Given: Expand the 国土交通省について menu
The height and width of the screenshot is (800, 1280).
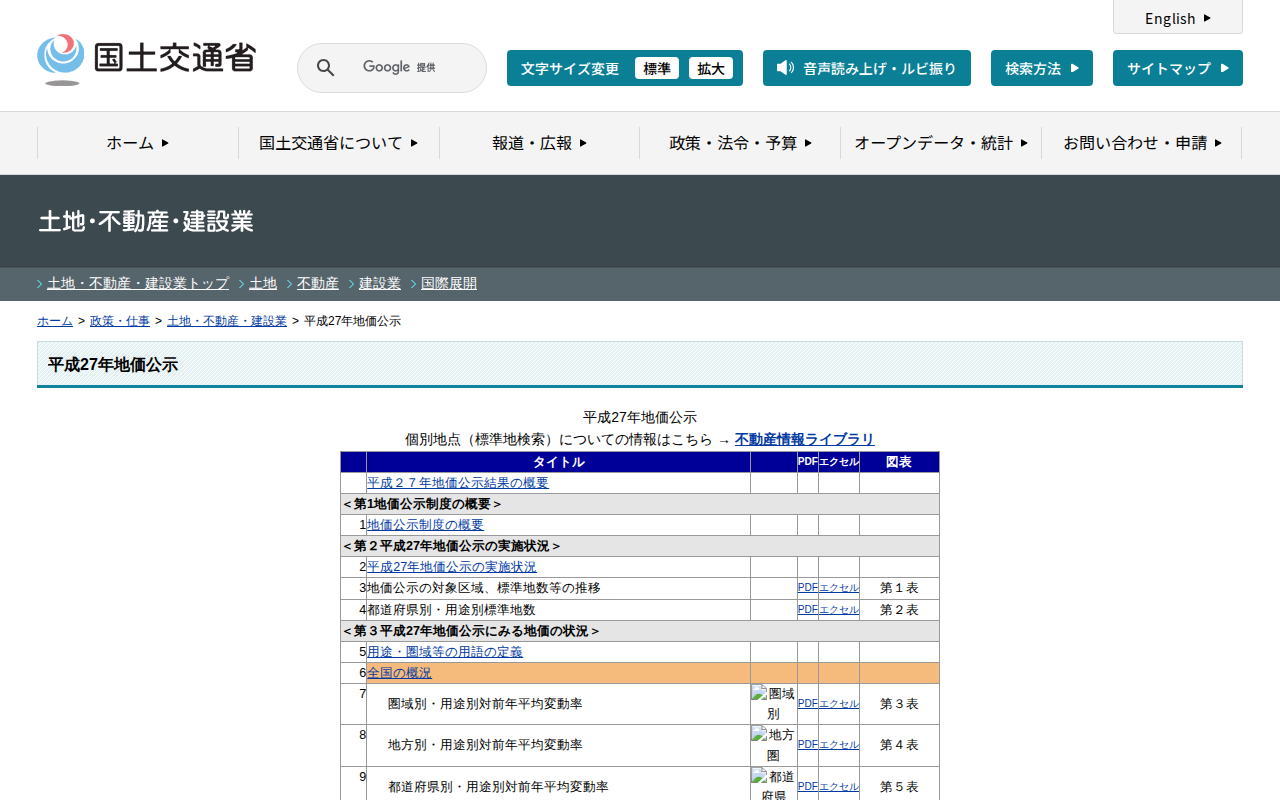Looking at the screenshot, I should pos(338,143).
